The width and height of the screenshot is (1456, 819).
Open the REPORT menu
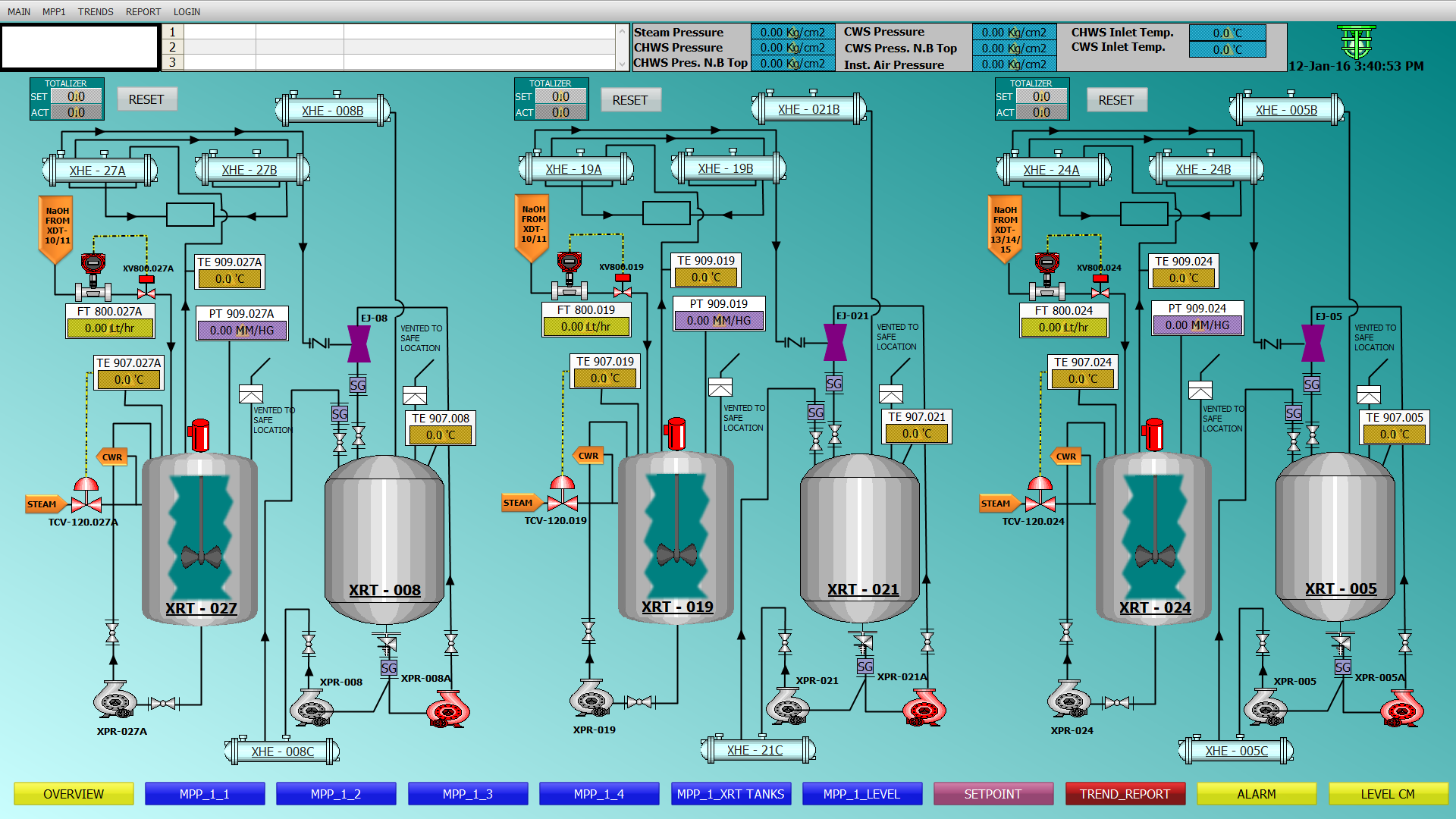pos(143,11)
